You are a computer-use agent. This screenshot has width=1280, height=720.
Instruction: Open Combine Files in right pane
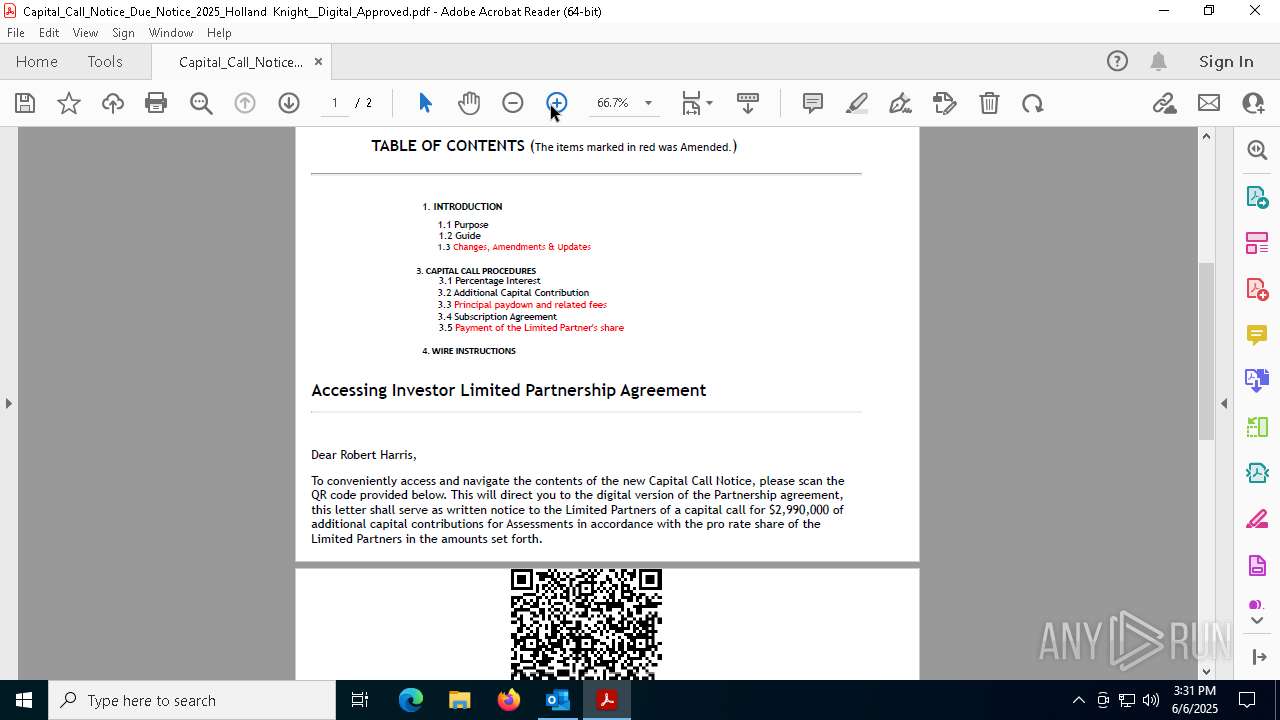coord(1257,381)
